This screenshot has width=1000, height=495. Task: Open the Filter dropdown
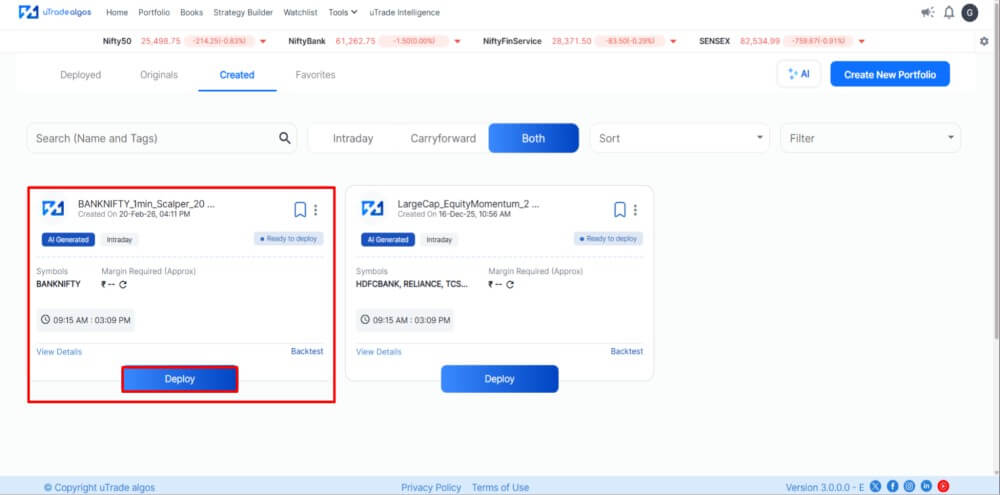pyautogui.click(x=871, y=138)
